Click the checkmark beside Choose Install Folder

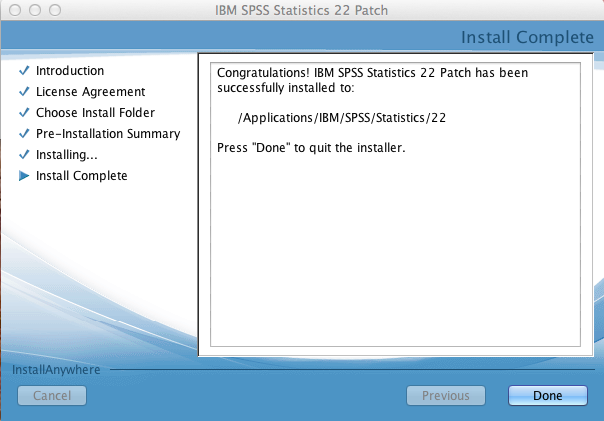(x=24, y=112)
